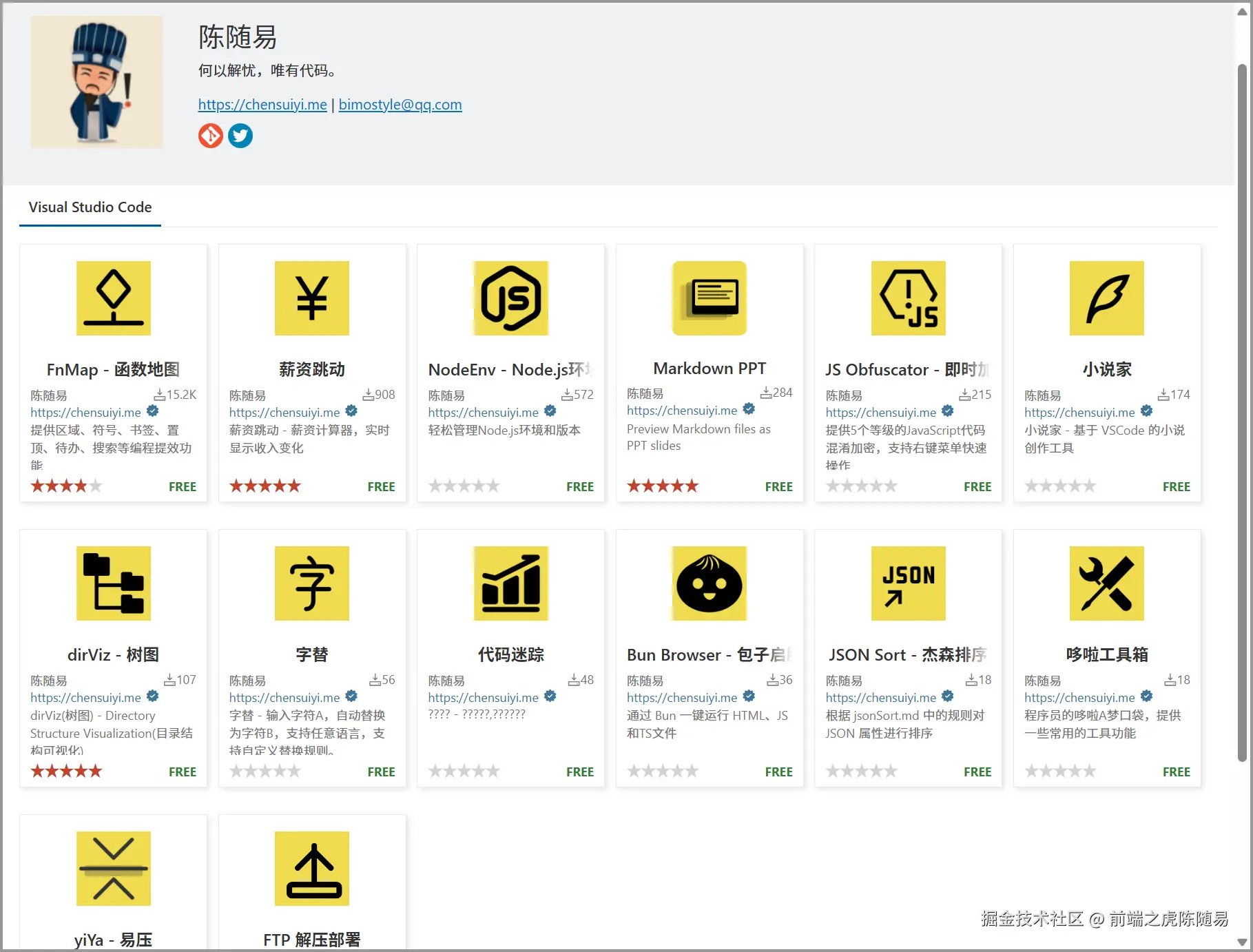Viewport: 1253px width, 952px height.
Task: Open the FTP 解压部署 upload icon
Action: coord(311,869)
